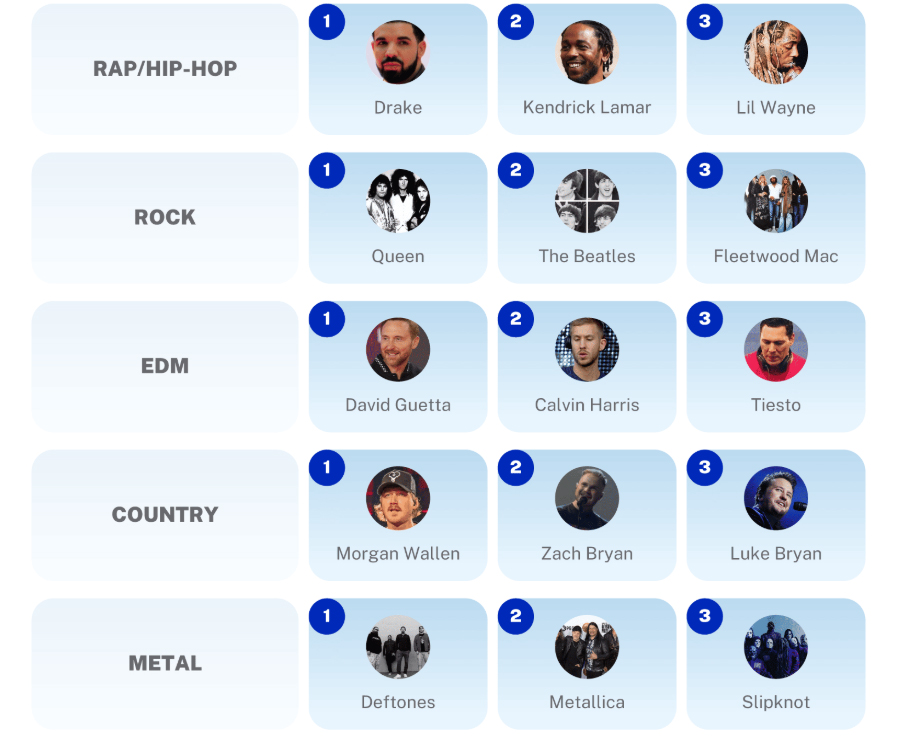Select The Beatles band photo

click(586, 201)
